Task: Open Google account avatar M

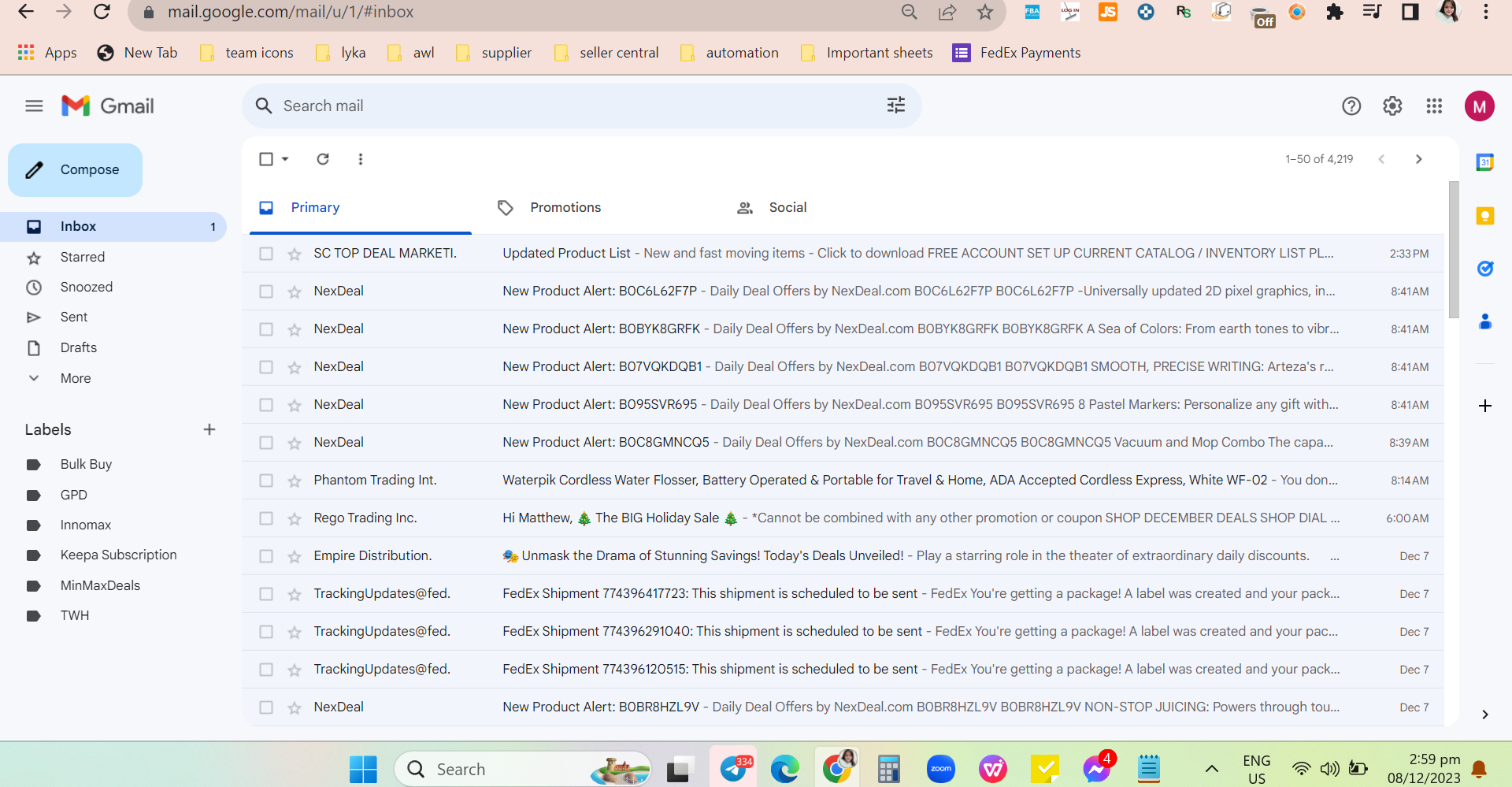Action: pos(1480,106)
